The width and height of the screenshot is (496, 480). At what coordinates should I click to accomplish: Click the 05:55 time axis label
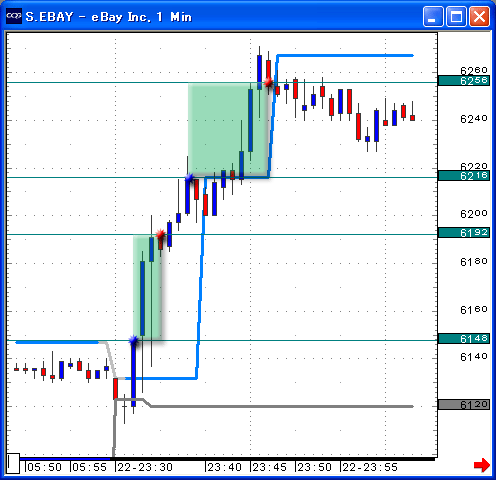89,467
